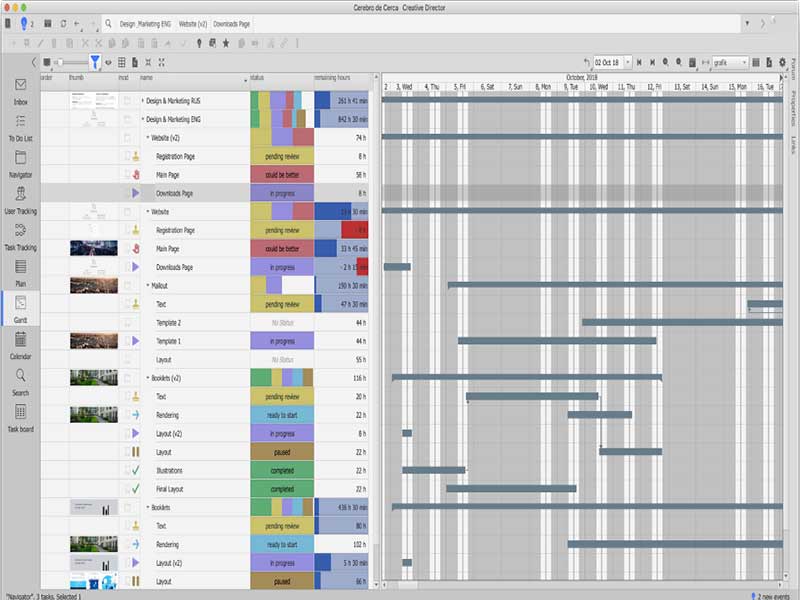The width and height of the screenshot is (800, 600).
Task: Collapse the Website tree node
Action: coord(148,211)
